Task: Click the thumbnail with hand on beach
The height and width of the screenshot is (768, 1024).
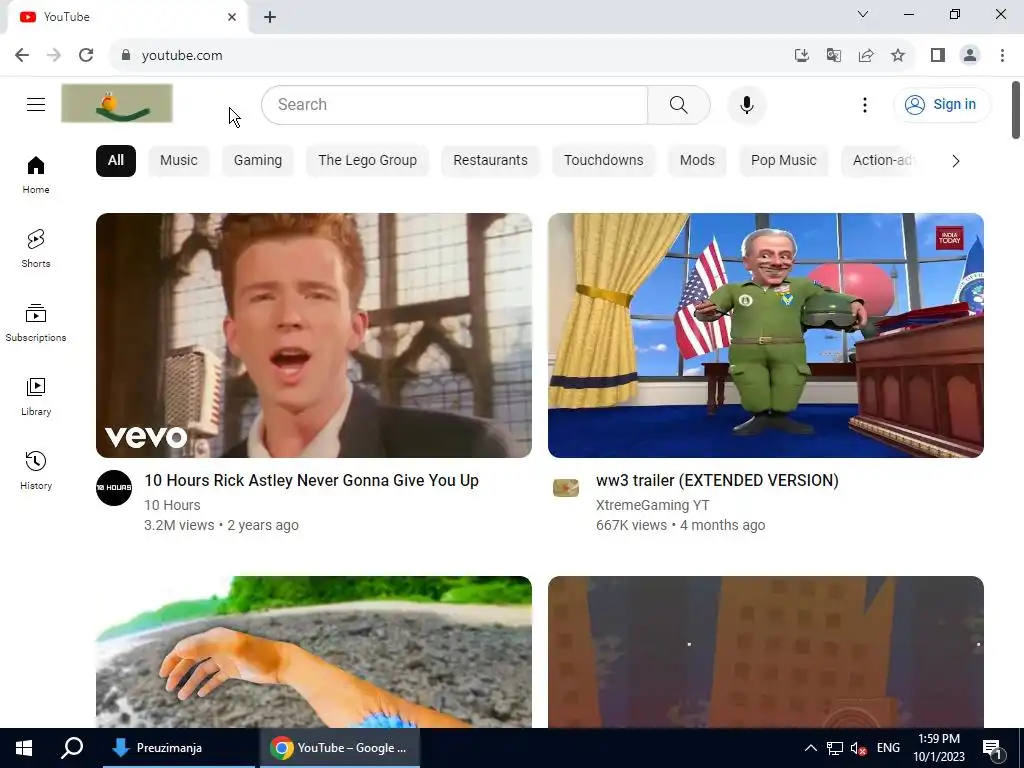Action: click(313, 652)
